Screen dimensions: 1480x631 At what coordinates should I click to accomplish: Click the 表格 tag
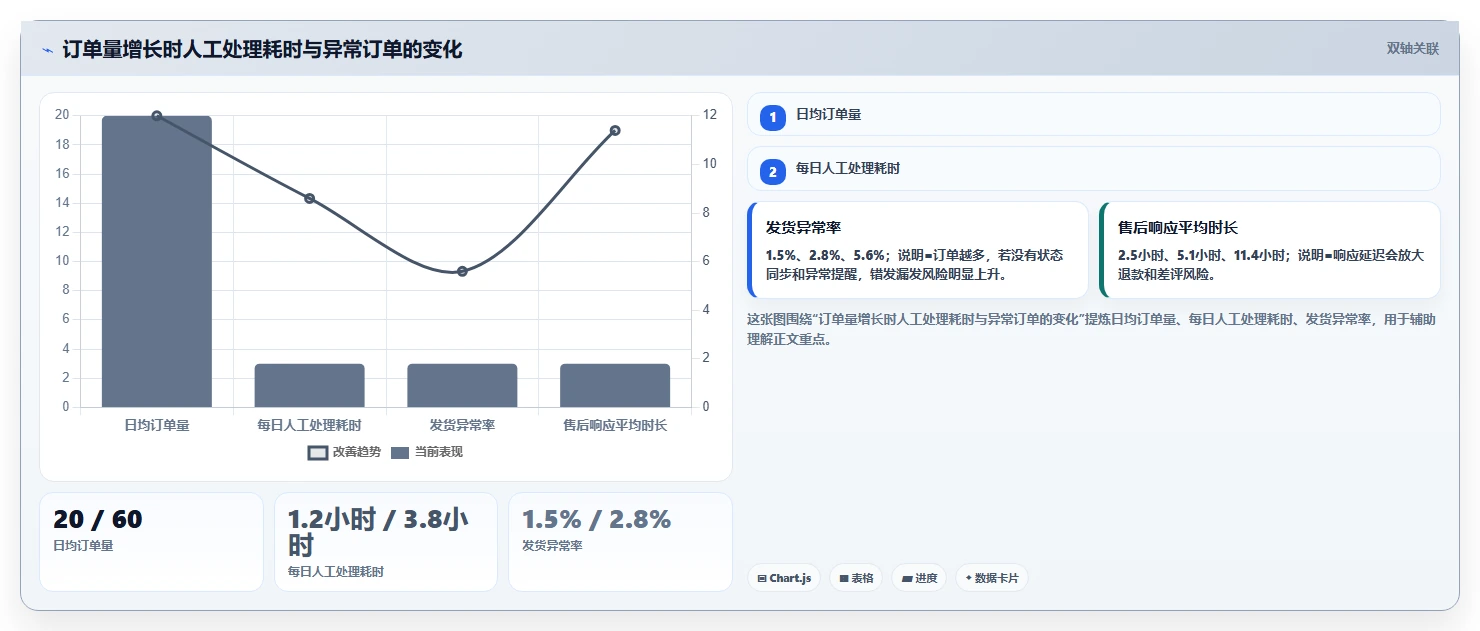(856, 578)
